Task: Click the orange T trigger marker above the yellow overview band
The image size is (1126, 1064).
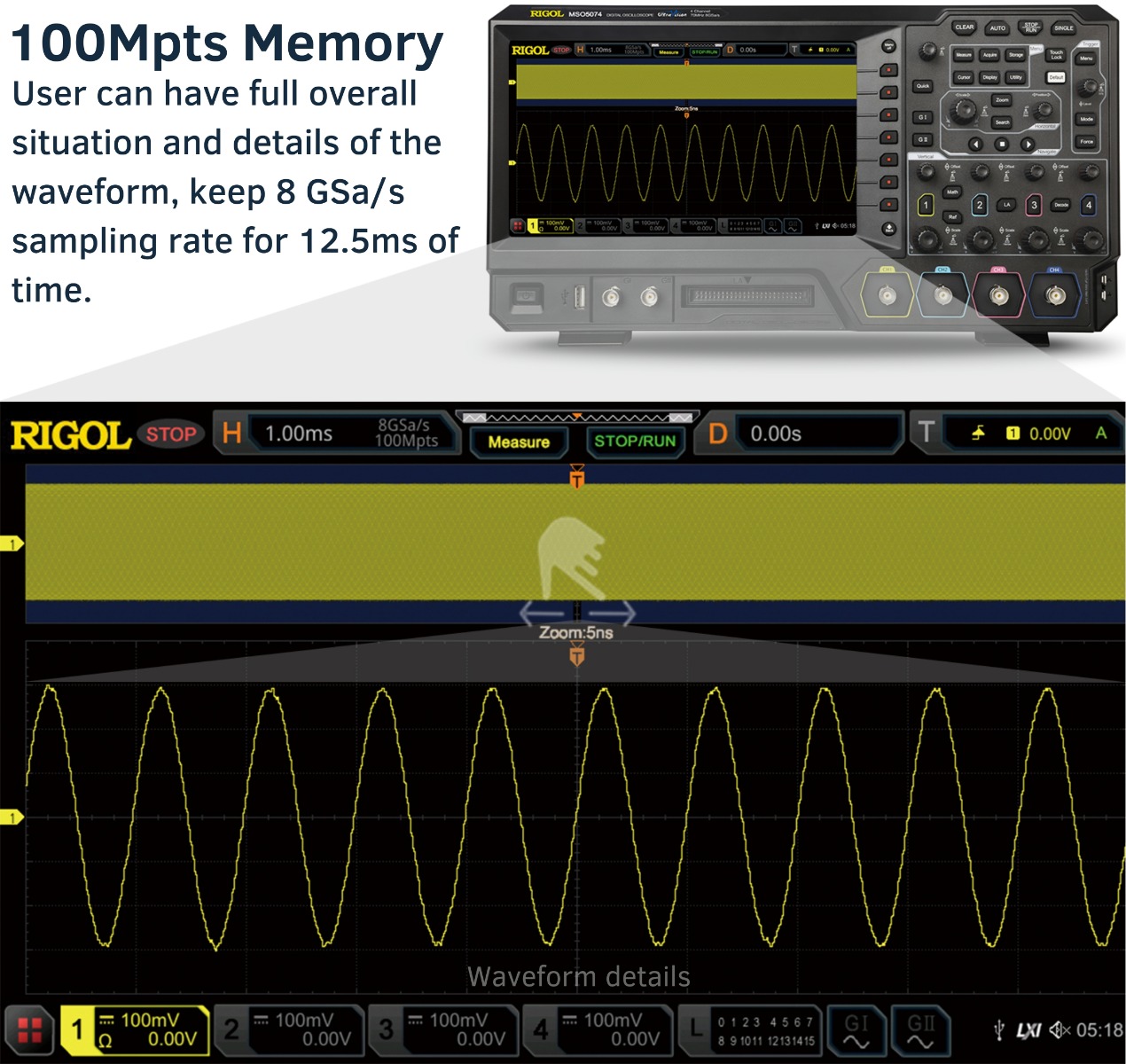Action: coord(577,477)
